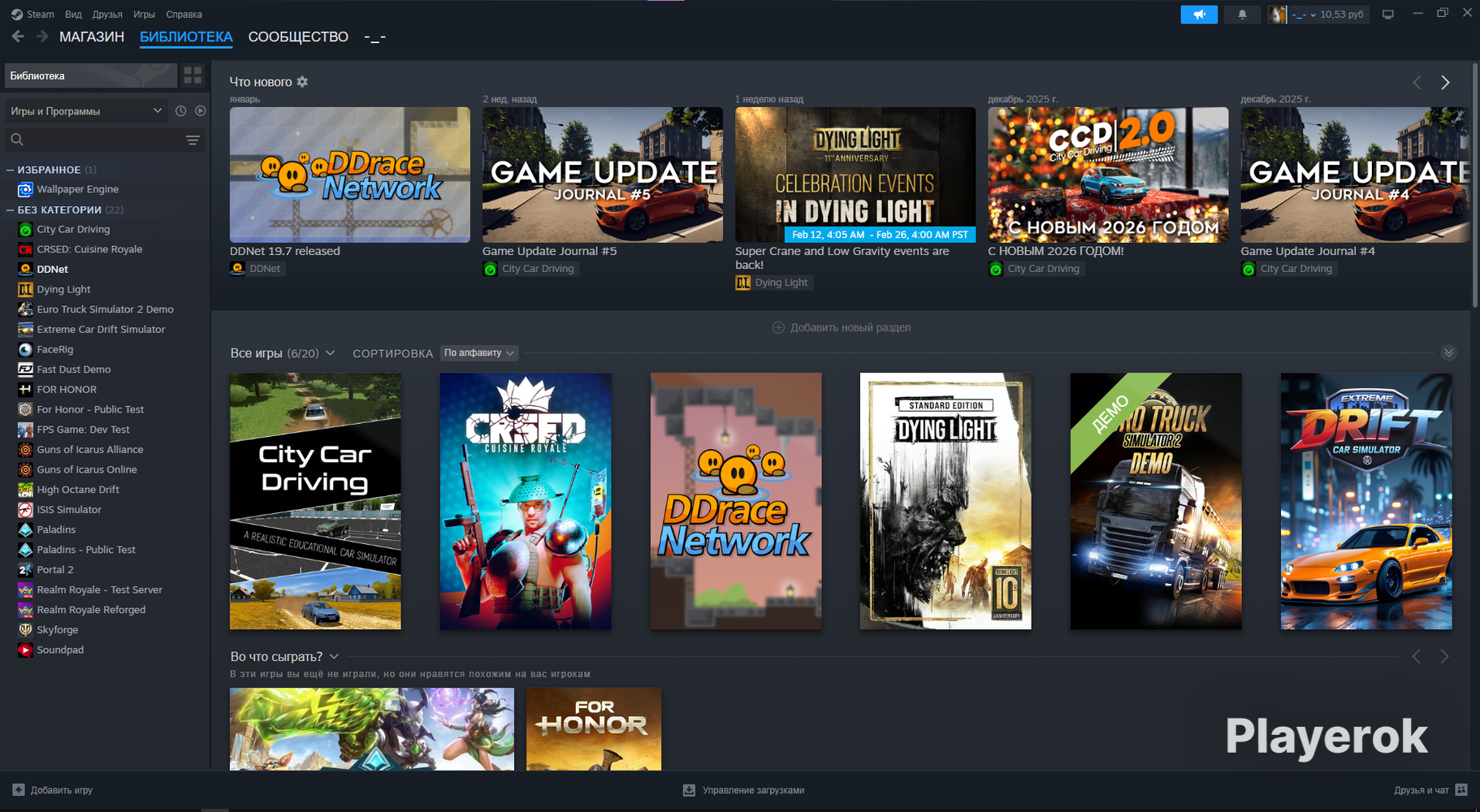This screenshot has width=1480, height=812.
Task: Open the Euro Truck Simulator 2 Demo cover
Action: [x=1156, y=501]
